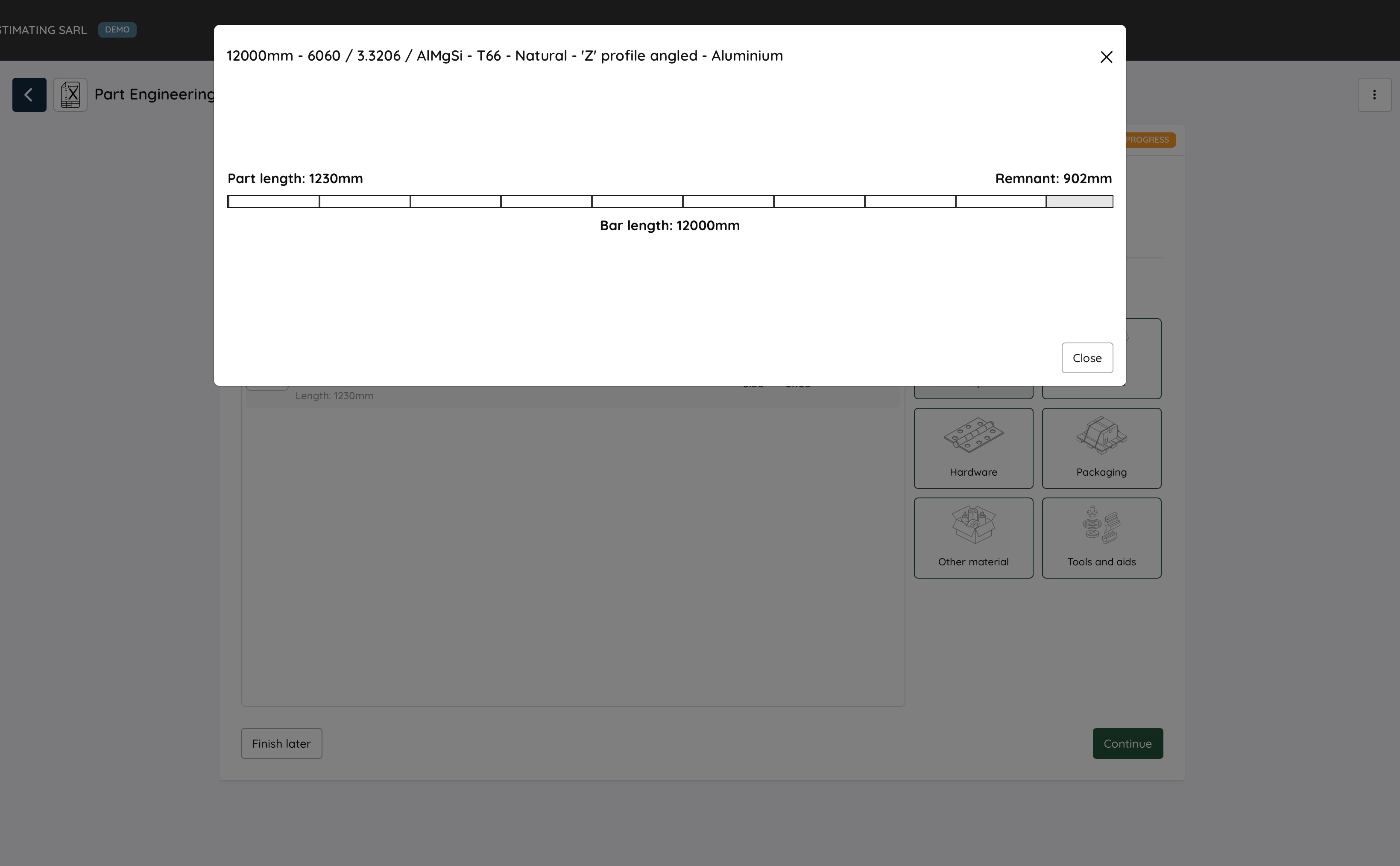Choose the Other material tile
This screenshot has width=1400, height=866.
tap(973, 538)
